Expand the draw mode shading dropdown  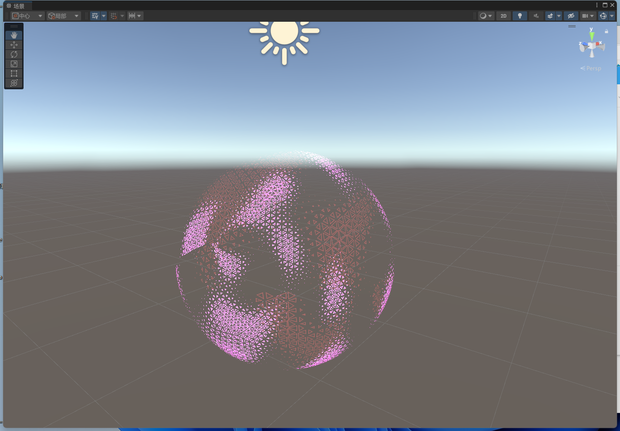pos(486,16)
